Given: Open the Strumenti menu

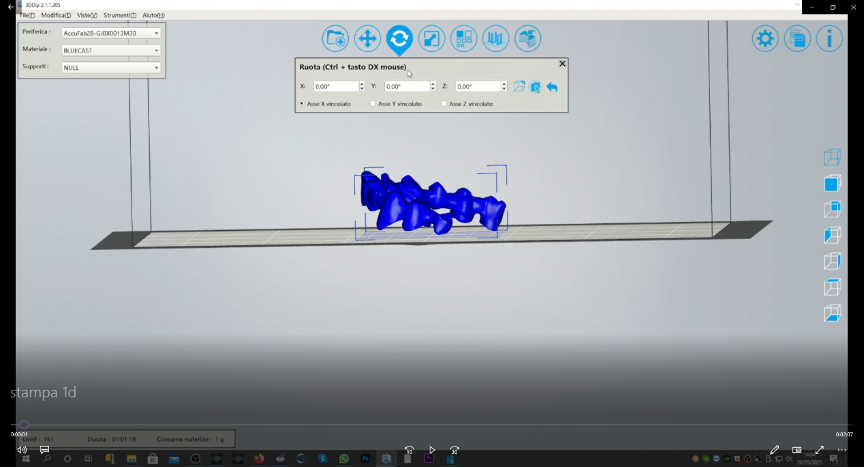Looking at the screenshot, I should point(120,16).
